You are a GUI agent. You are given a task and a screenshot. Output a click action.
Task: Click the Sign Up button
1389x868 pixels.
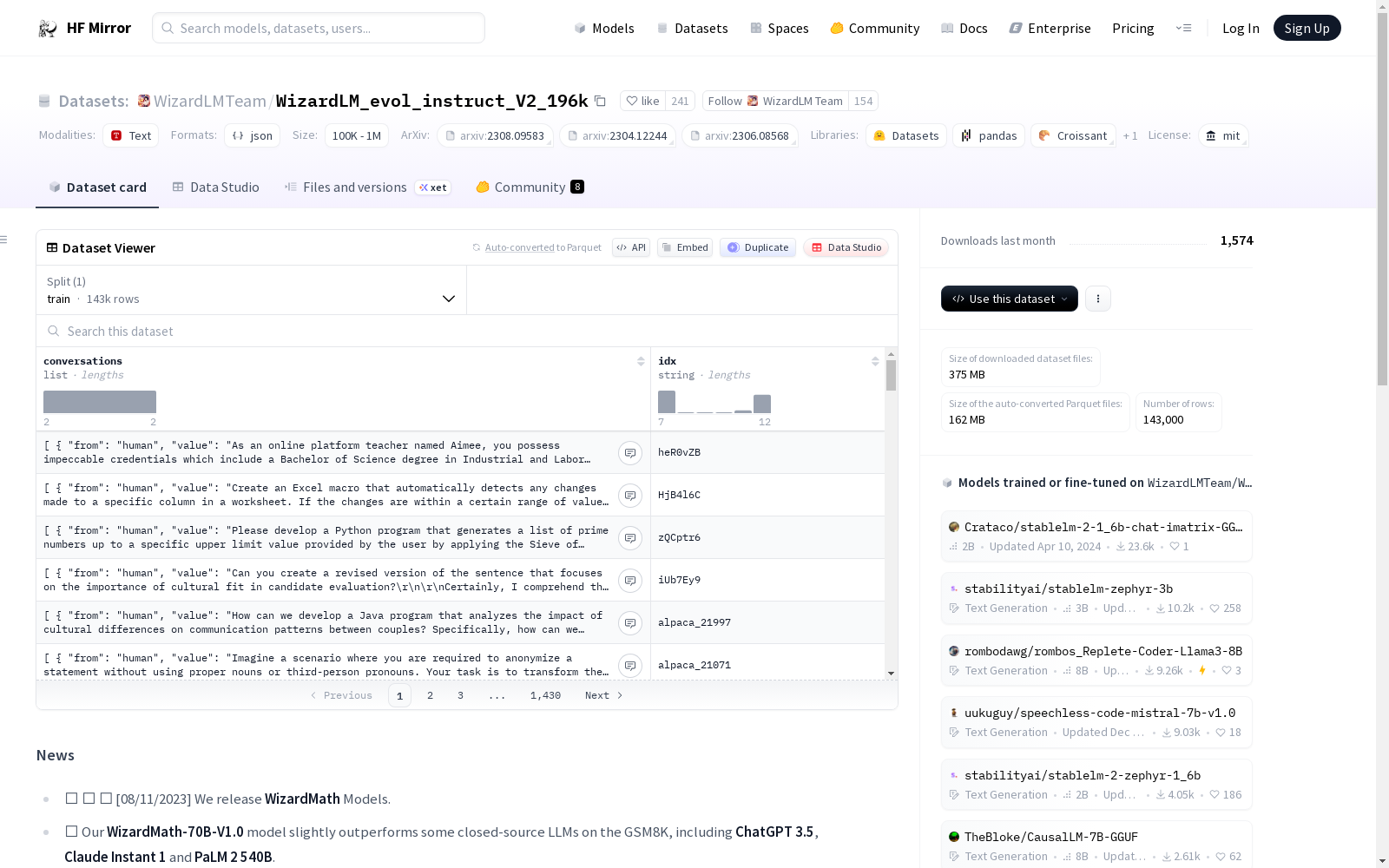pyautogui.click(x=1307, y=28)
